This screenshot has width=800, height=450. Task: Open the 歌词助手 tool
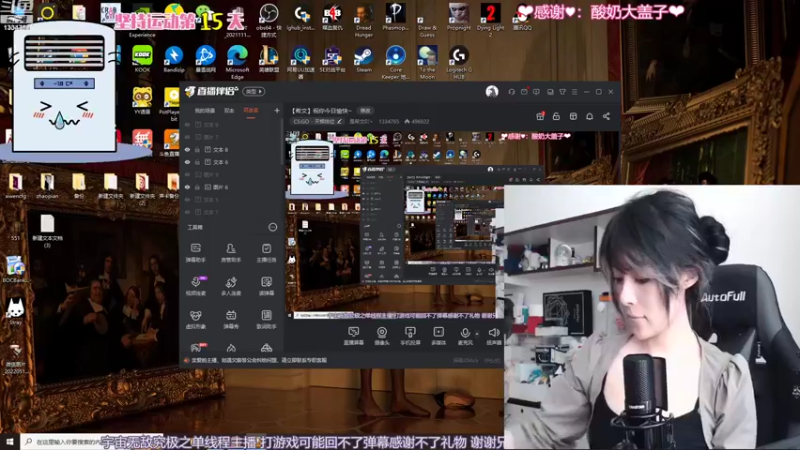[266, 319]
